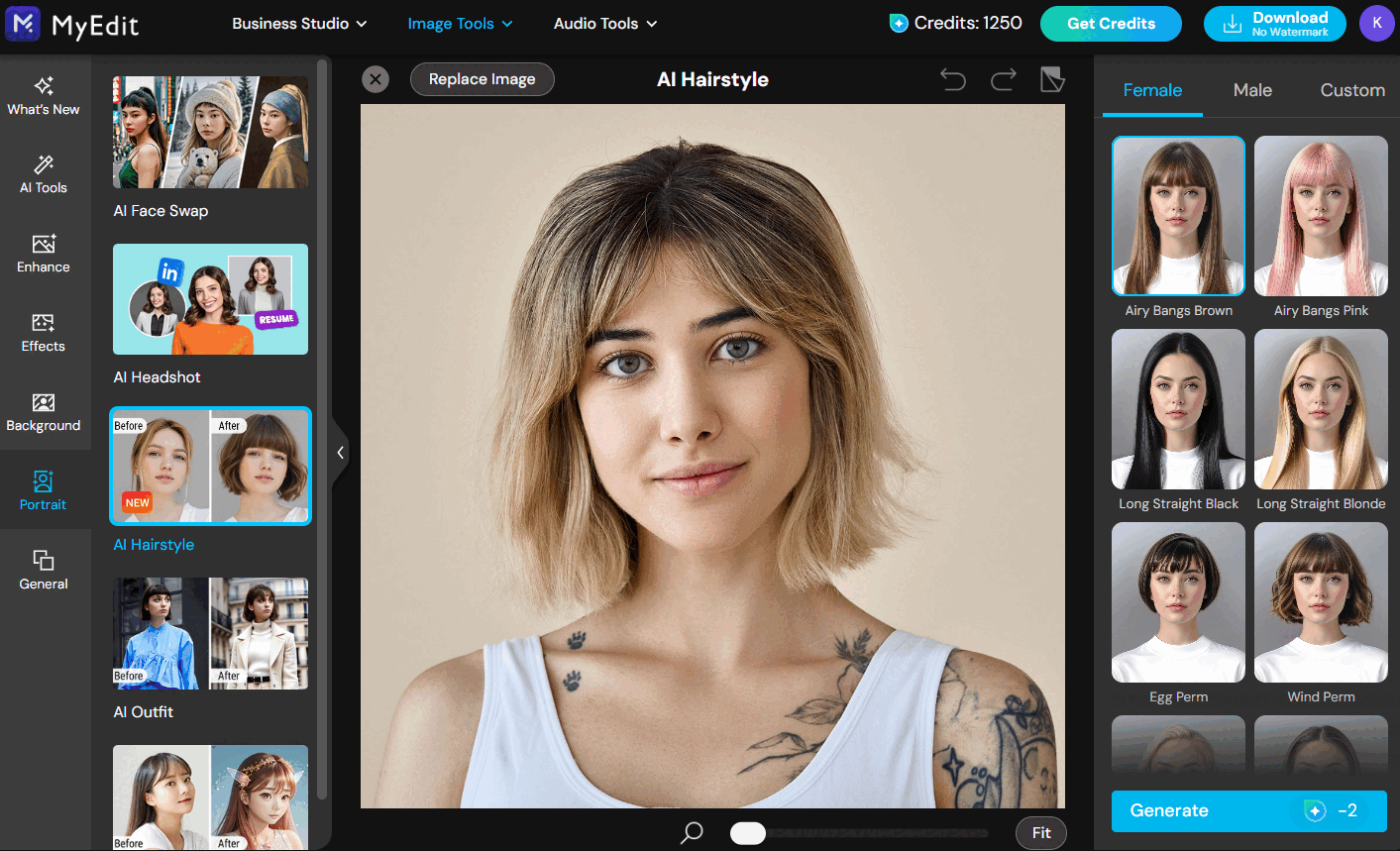
Task: Click the tag icon near the redo arrow
Action: click(x=1052, y=79)
